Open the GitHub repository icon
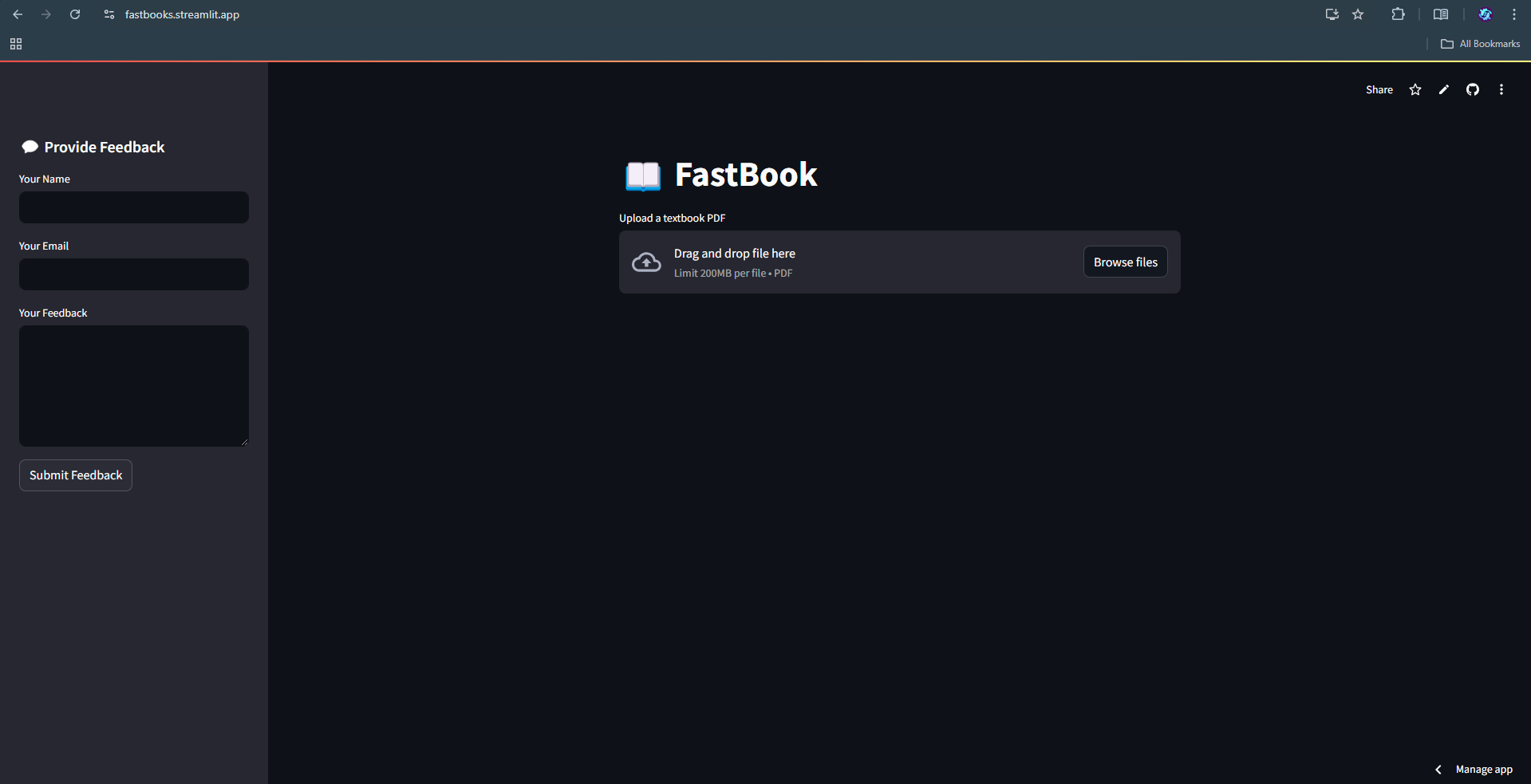 point(1473,89)
